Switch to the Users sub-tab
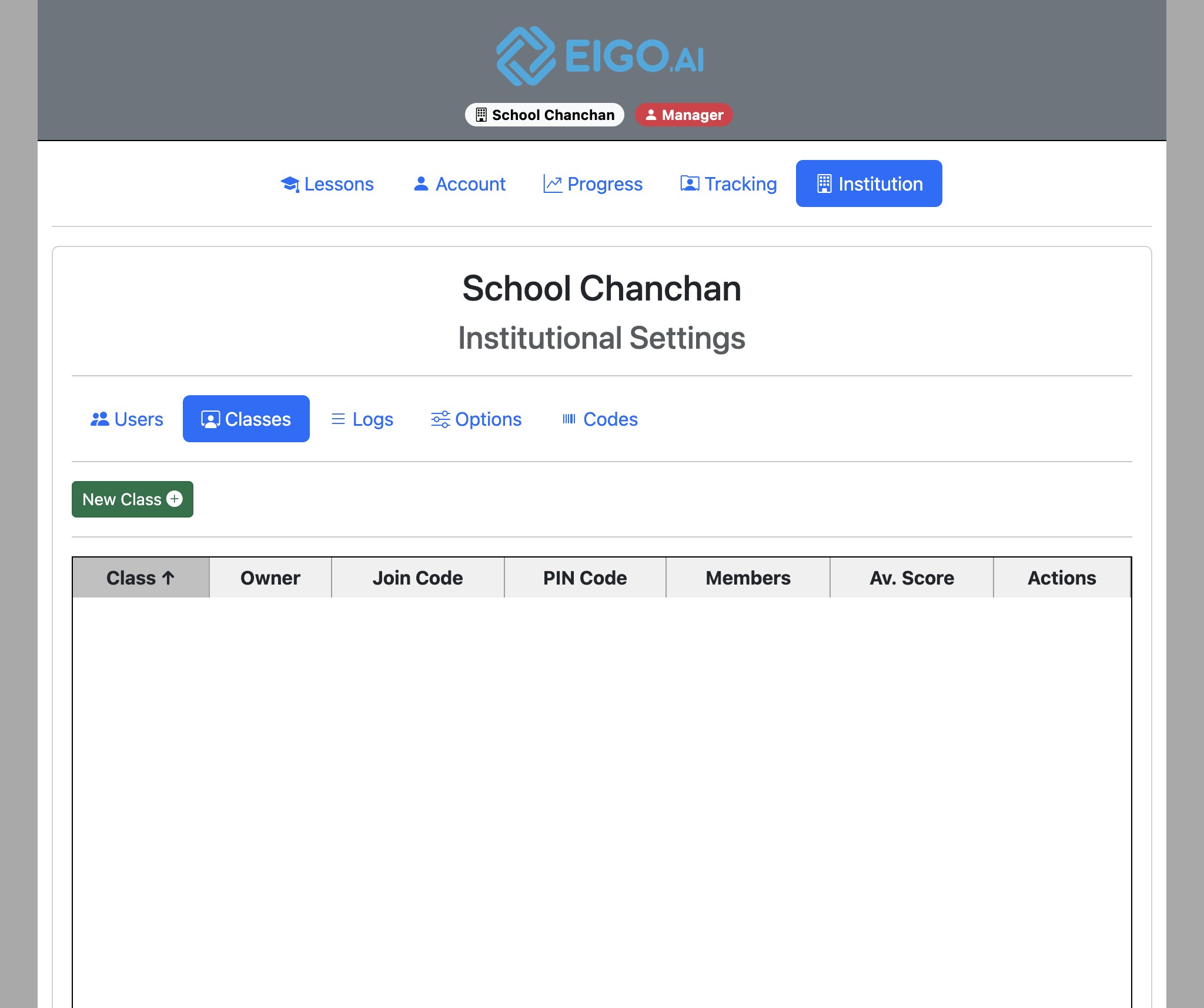 tap(127, 419)
